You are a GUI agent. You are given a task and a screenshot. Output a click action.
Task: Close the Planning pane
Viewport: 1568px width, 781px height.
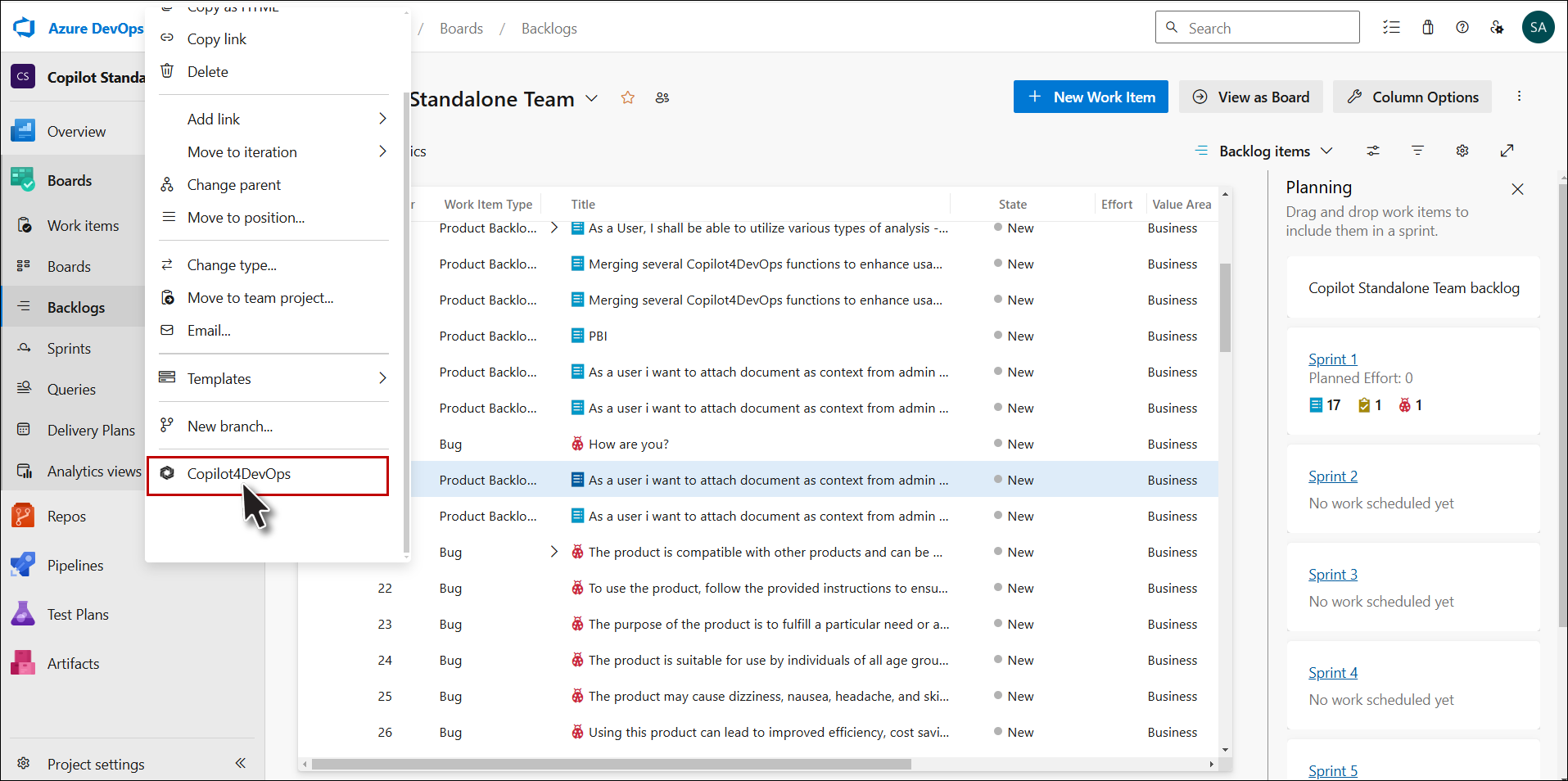(x=1517, y=189)
